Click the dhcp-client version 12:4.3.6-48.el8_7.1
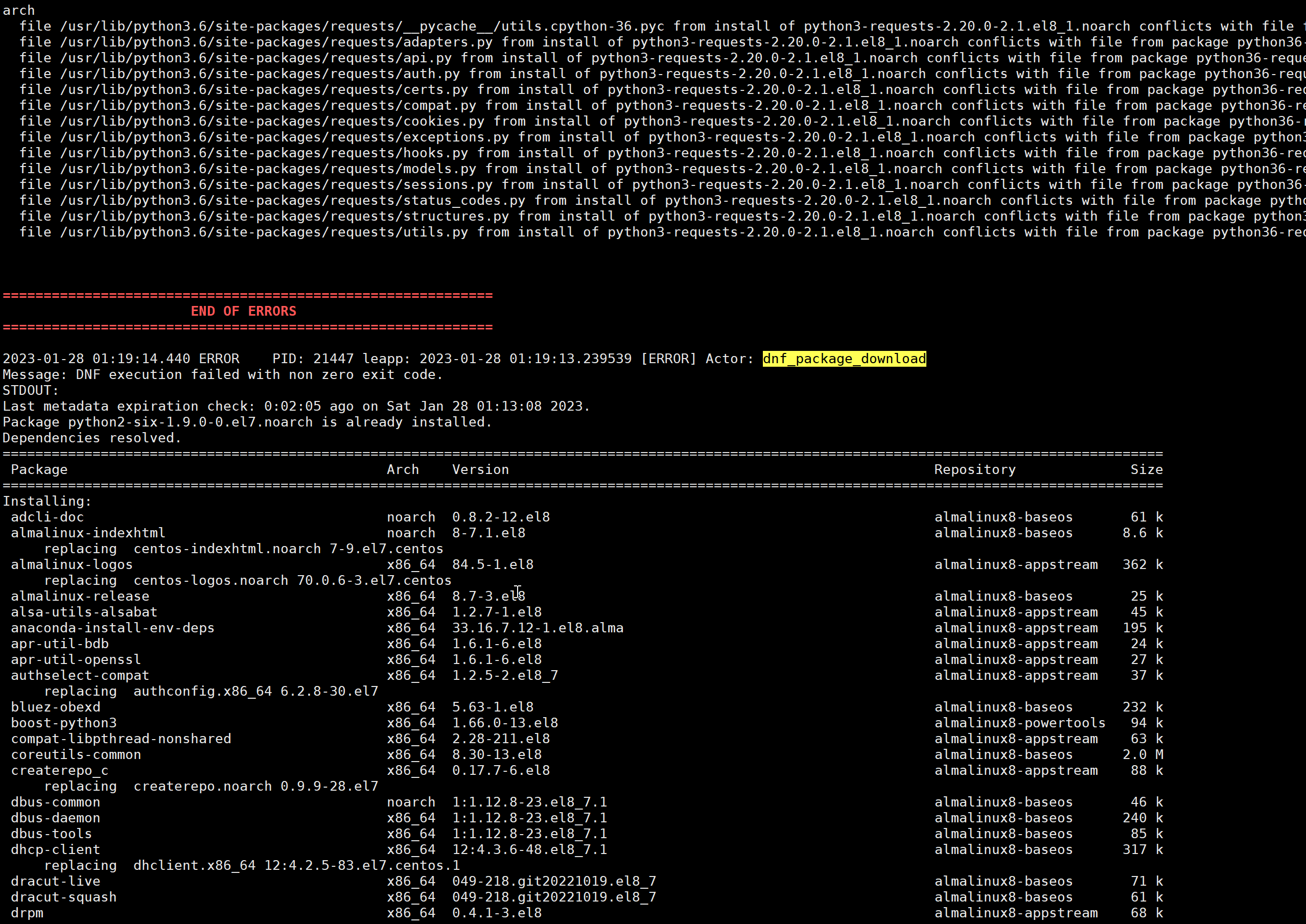 [529, 849]
